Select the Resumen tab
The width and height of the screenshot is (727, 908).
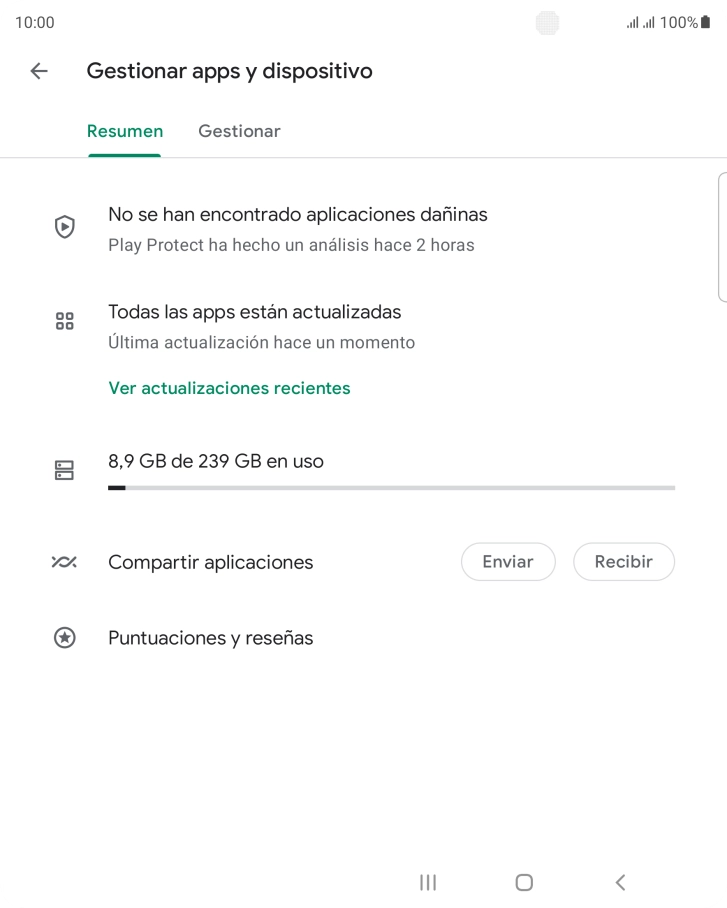tap(125, 131)
